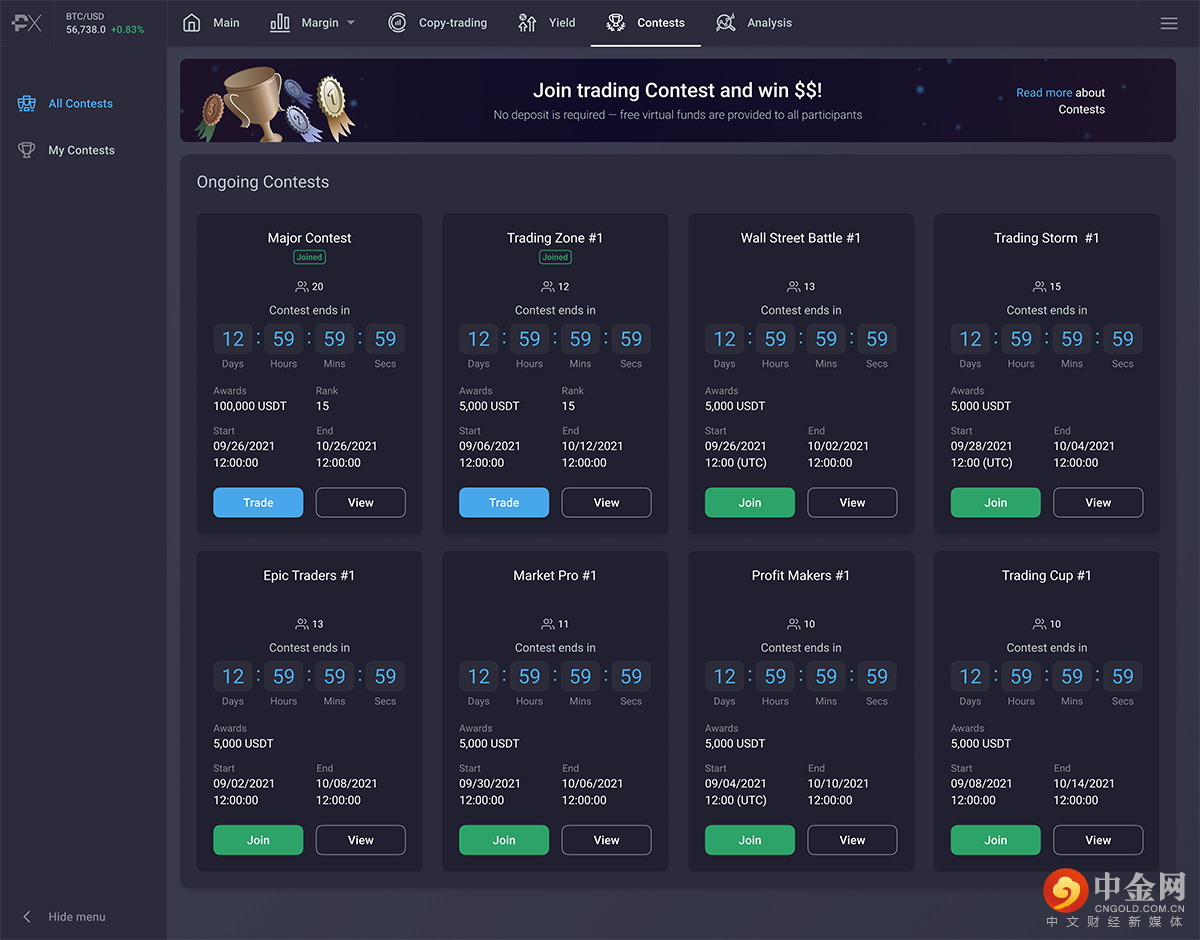The width and height of the screenshot is (1200, 940).
Task: Click the My Contests trophy icon
Action: 27,150
